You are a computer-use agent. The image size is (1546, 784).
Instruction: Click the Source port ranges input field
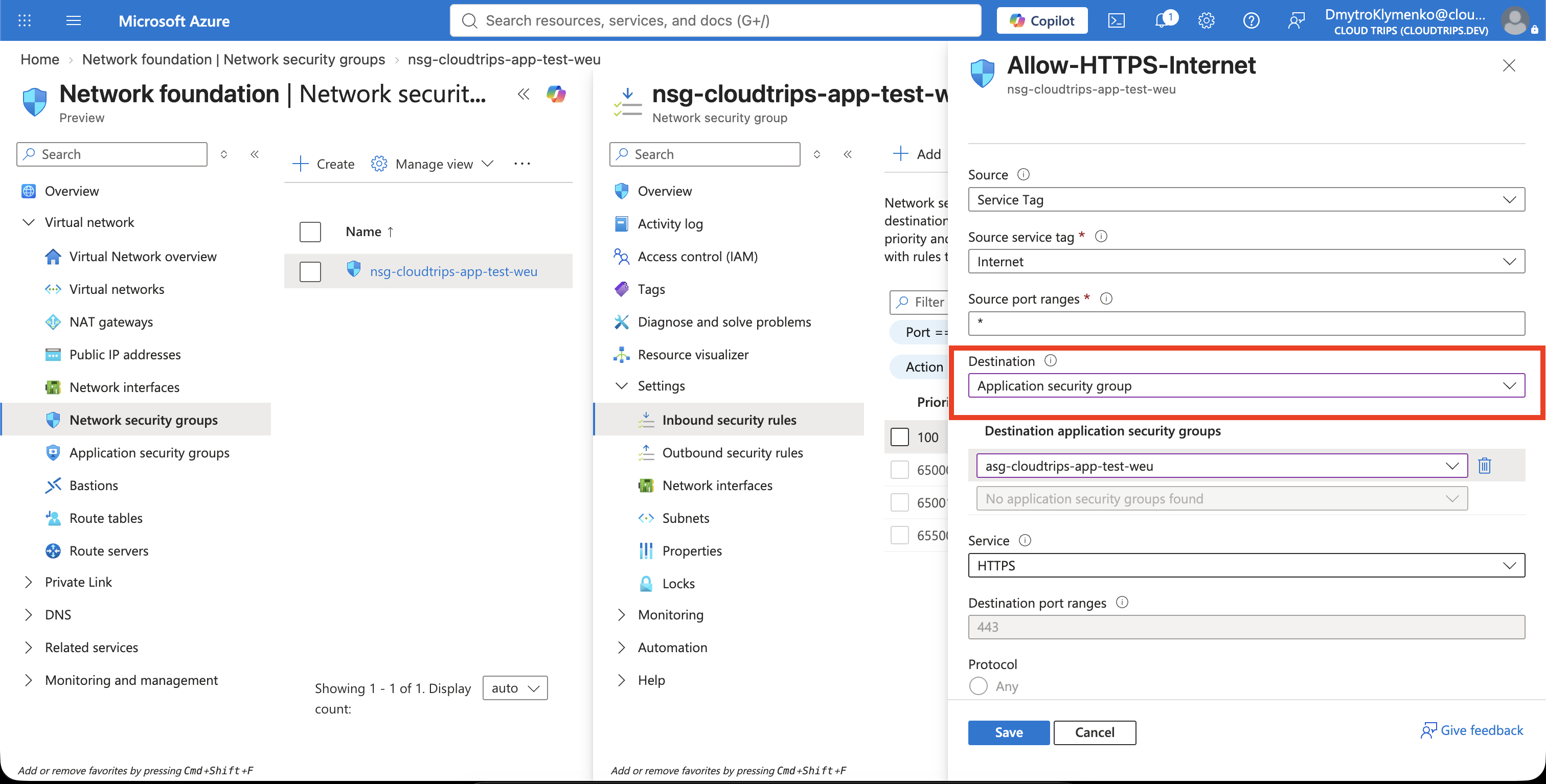(x=1246, y=324)
